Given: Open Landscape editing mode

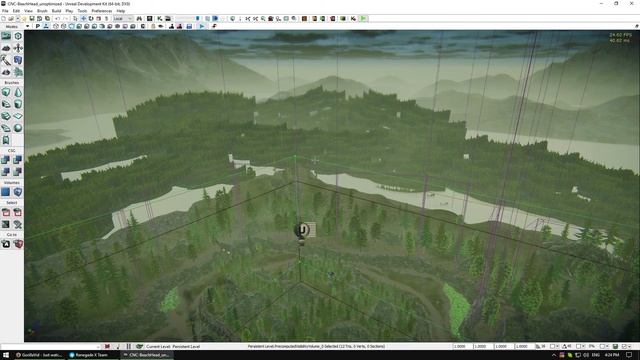Looking at the screenshot, I should [x=6, y=72].
